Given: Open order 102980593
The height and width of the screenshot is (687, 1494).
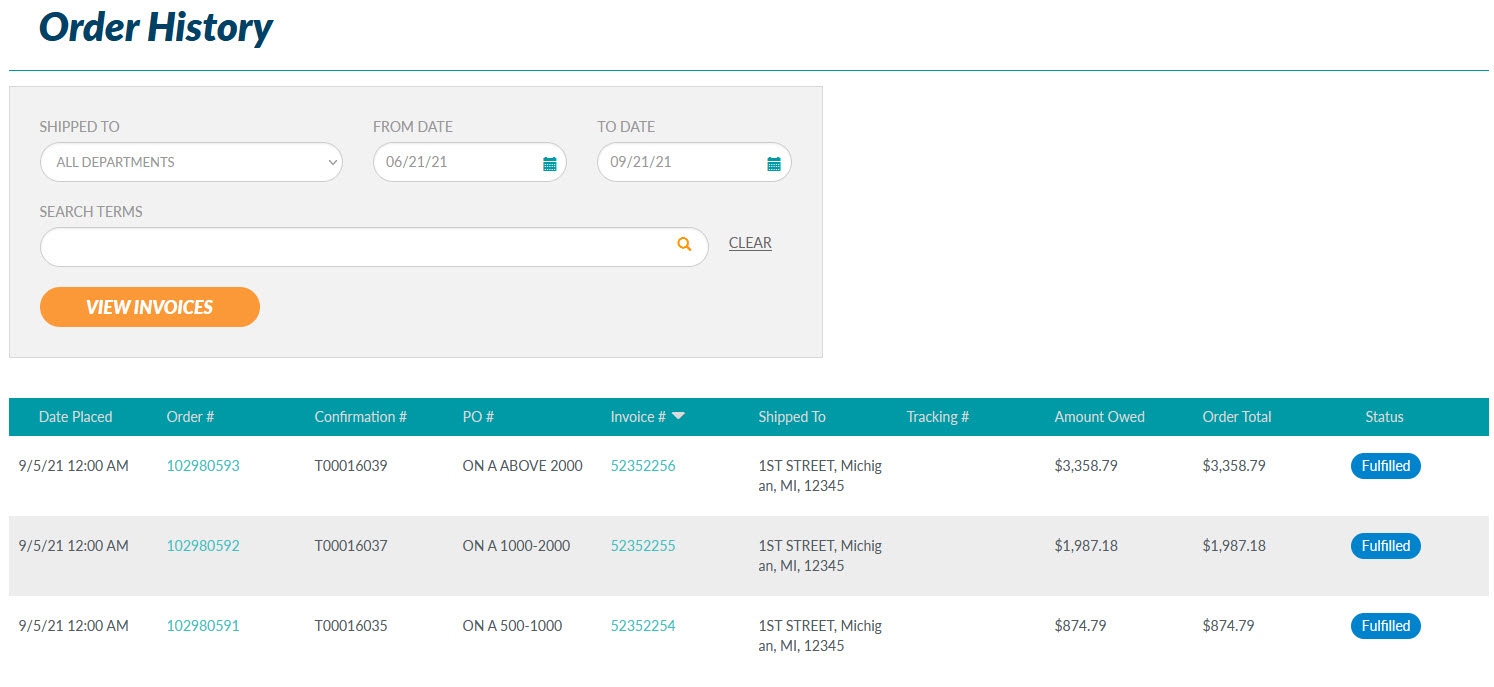Looking at the screenshot, I should click(x=203, y=466).
